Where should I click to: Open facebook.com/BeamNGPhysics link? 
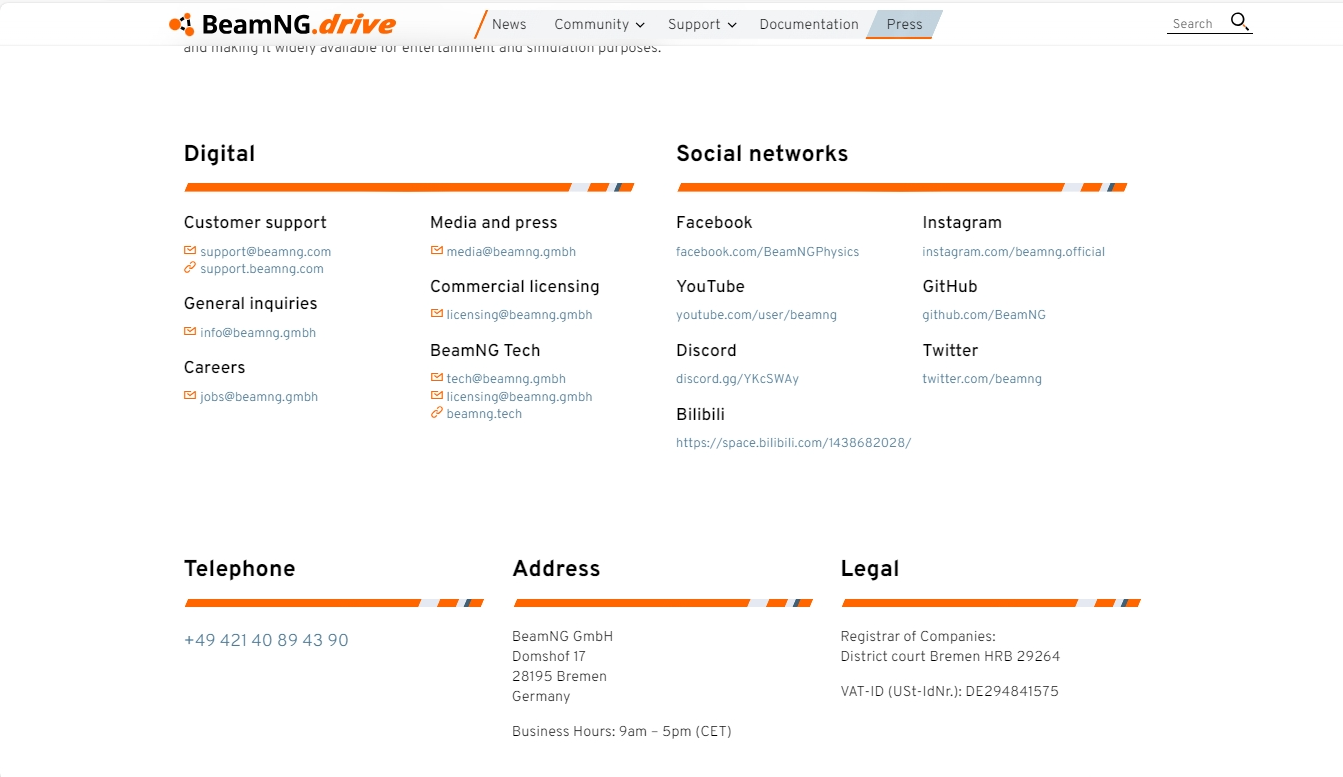point(767,252)
